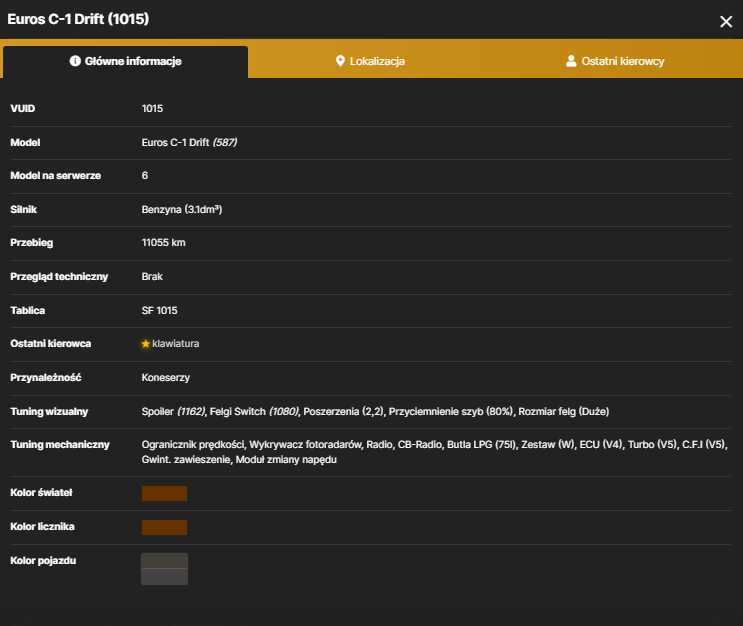The height and width of the screenshot is (626, 743).
Task: Click the Przynależność value Koneserzy
Action: click(165, 378)
